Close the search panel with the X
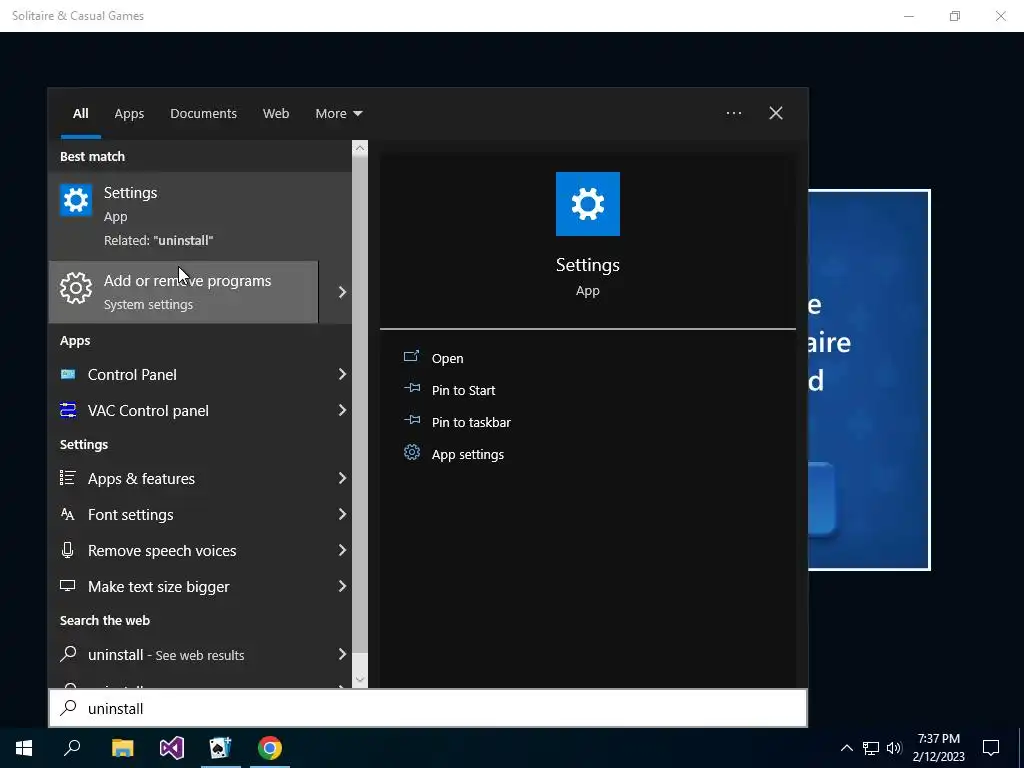The image size is (1024, 768). coord(776,114)
